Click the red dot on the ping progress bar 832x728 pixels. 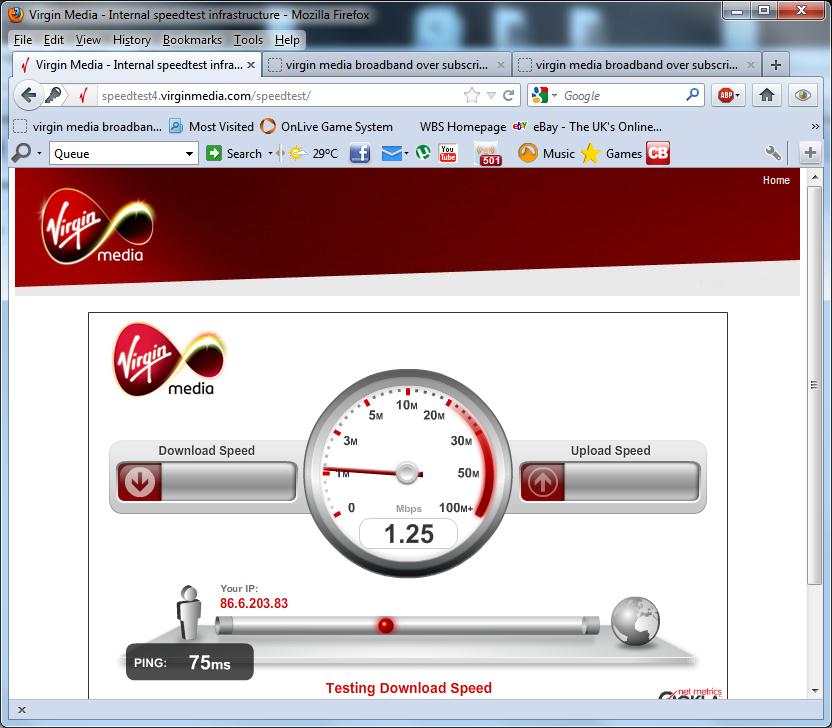click(x=386, y=625)
